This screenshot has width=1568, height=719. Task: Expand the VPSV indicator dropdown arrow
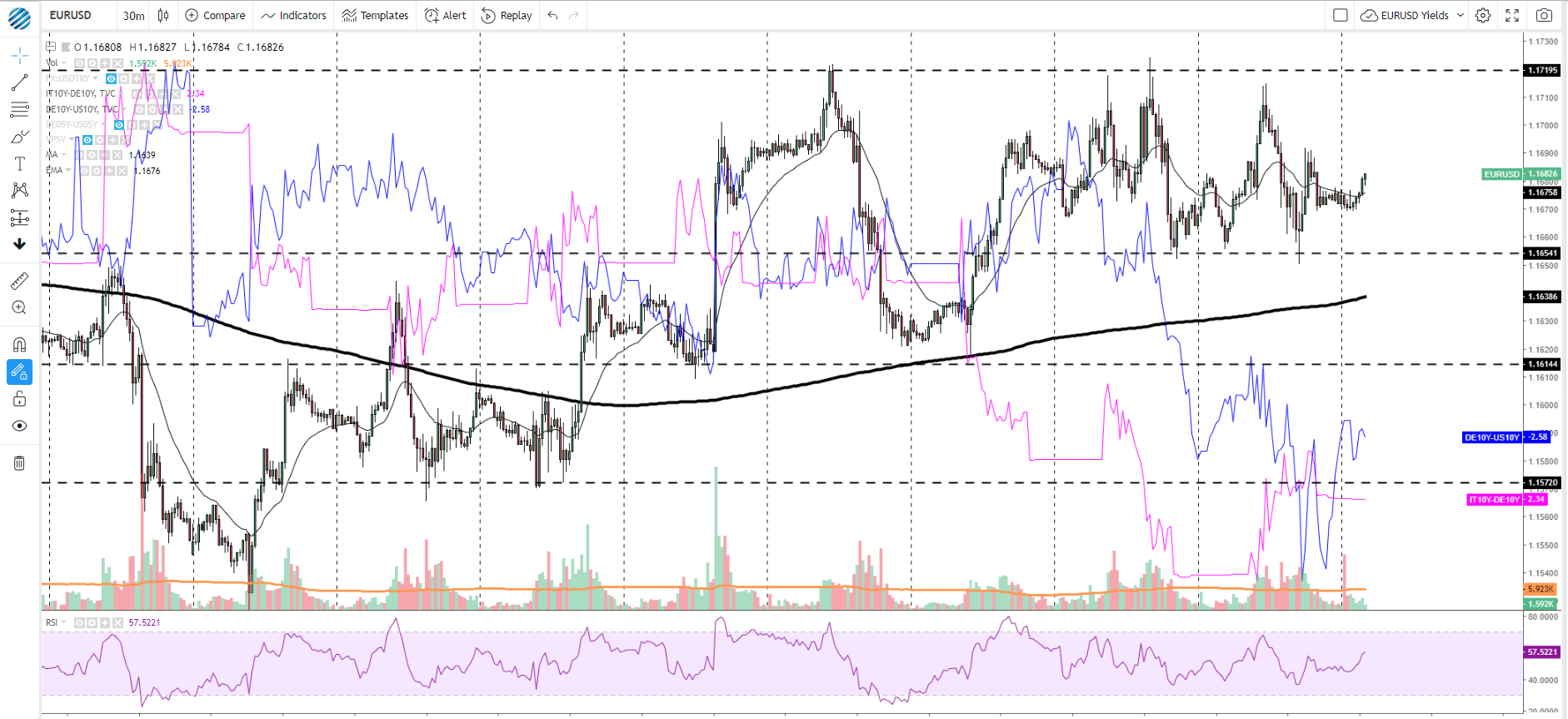click(72, 139)
